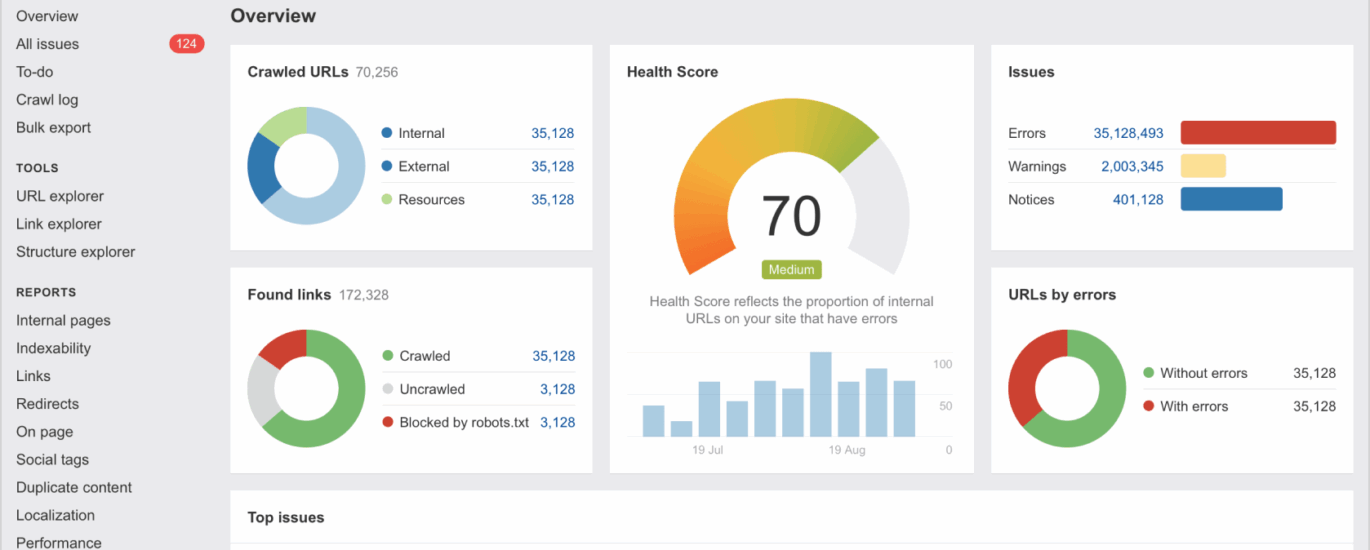1370x550 pixels.
Task: Click the Issues card heading
Action: (1031, 72)
